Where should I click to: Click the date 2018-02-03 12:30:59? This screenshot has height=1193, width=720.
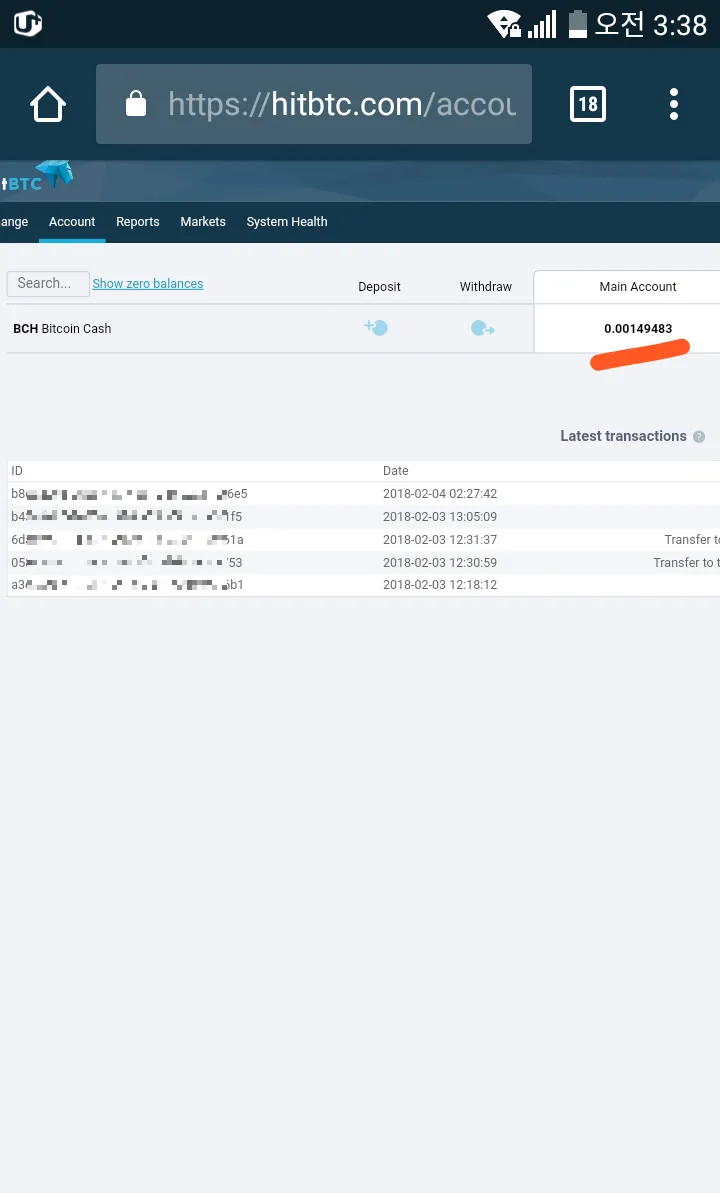(440, 562)
